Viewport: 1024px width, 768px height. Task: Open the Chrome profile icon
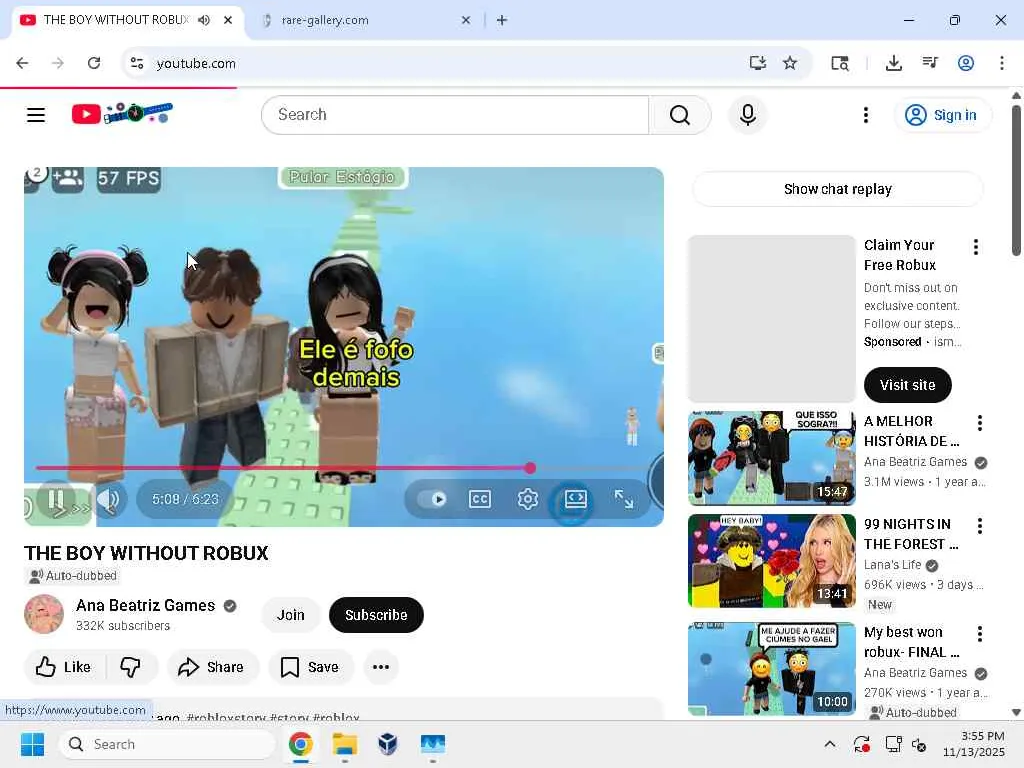tap(966, 63)
